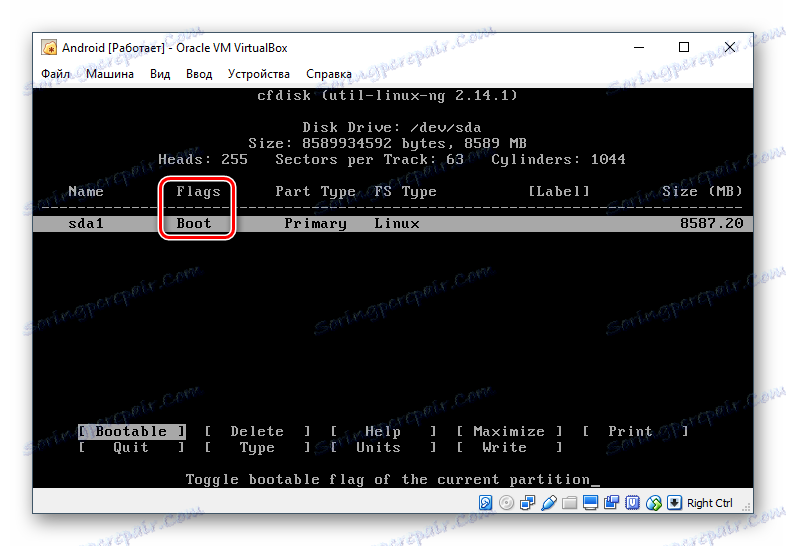Click the Primary part type cell
The image size is (786, 546).
point(315,224)
